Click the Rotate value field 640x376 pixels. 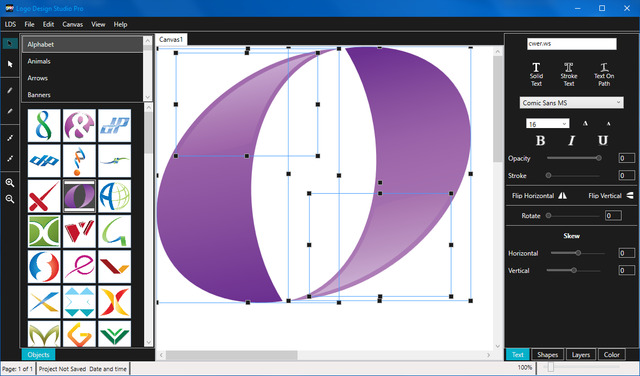613,216
